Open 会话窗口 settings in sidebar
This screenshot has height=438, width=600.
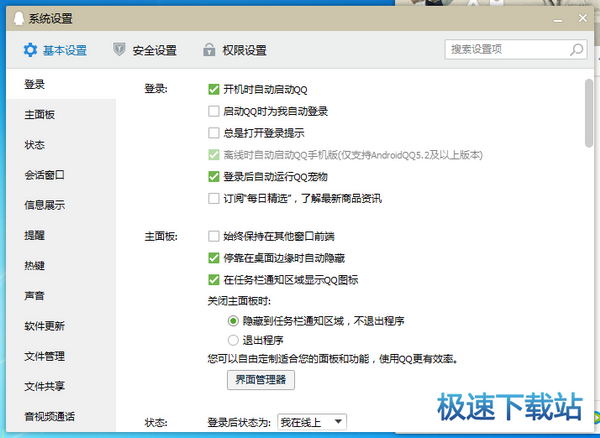coord(61,175)
